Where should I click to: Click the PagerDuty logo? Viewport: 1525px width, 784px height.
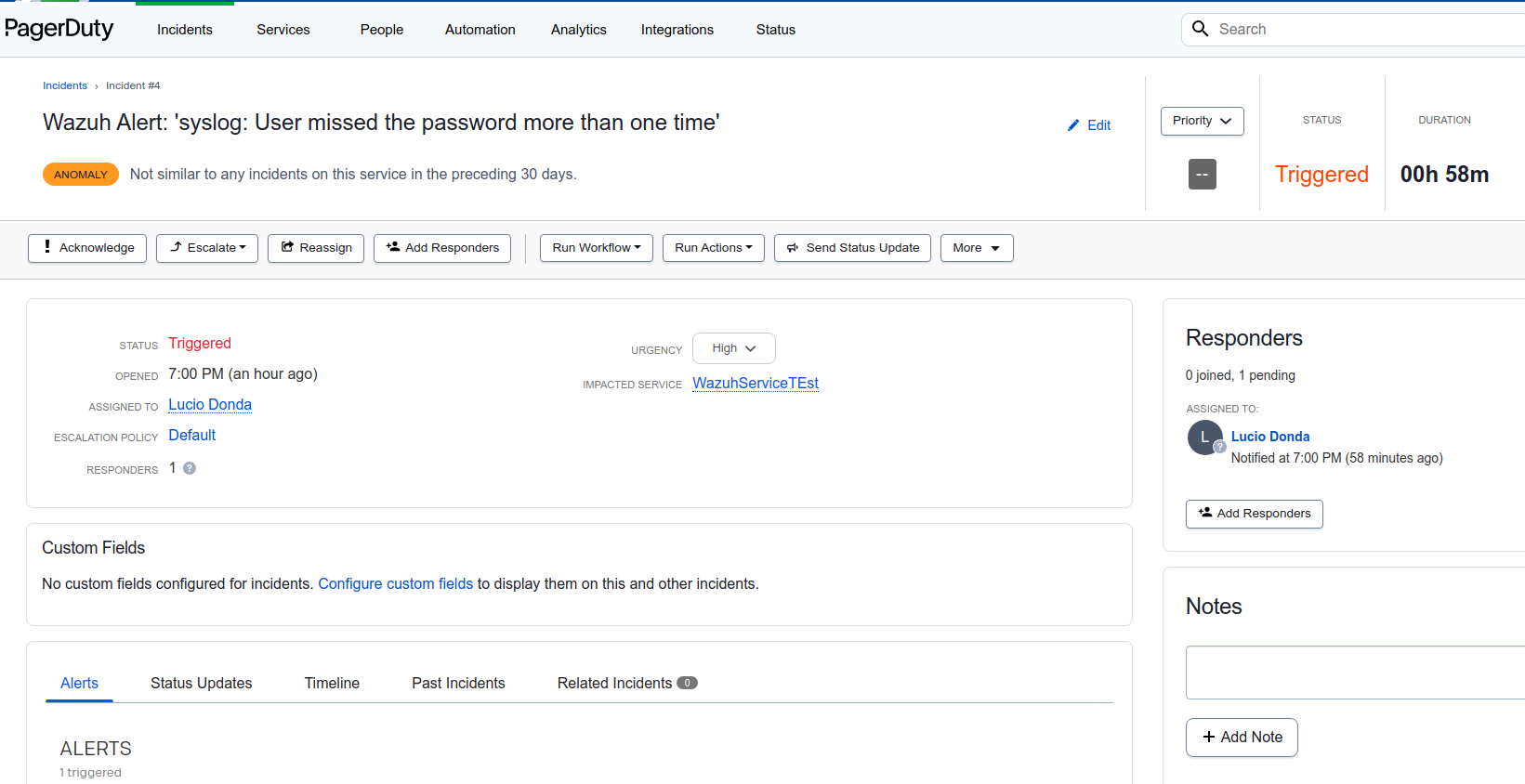59,29
